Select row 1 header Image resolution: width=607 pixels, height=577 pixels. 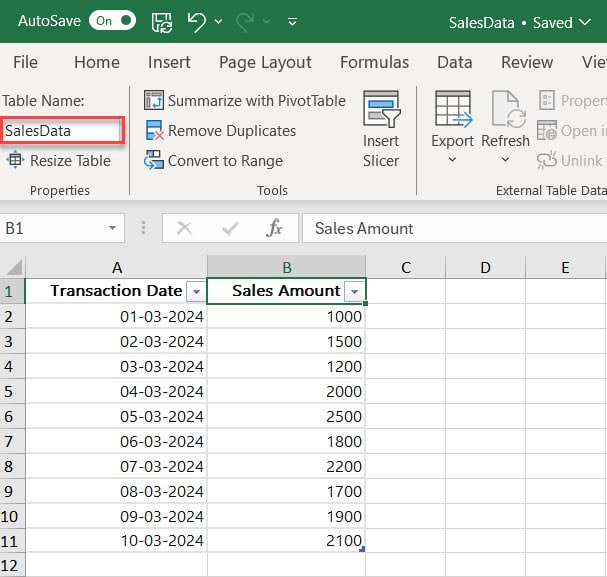point(12,291)
